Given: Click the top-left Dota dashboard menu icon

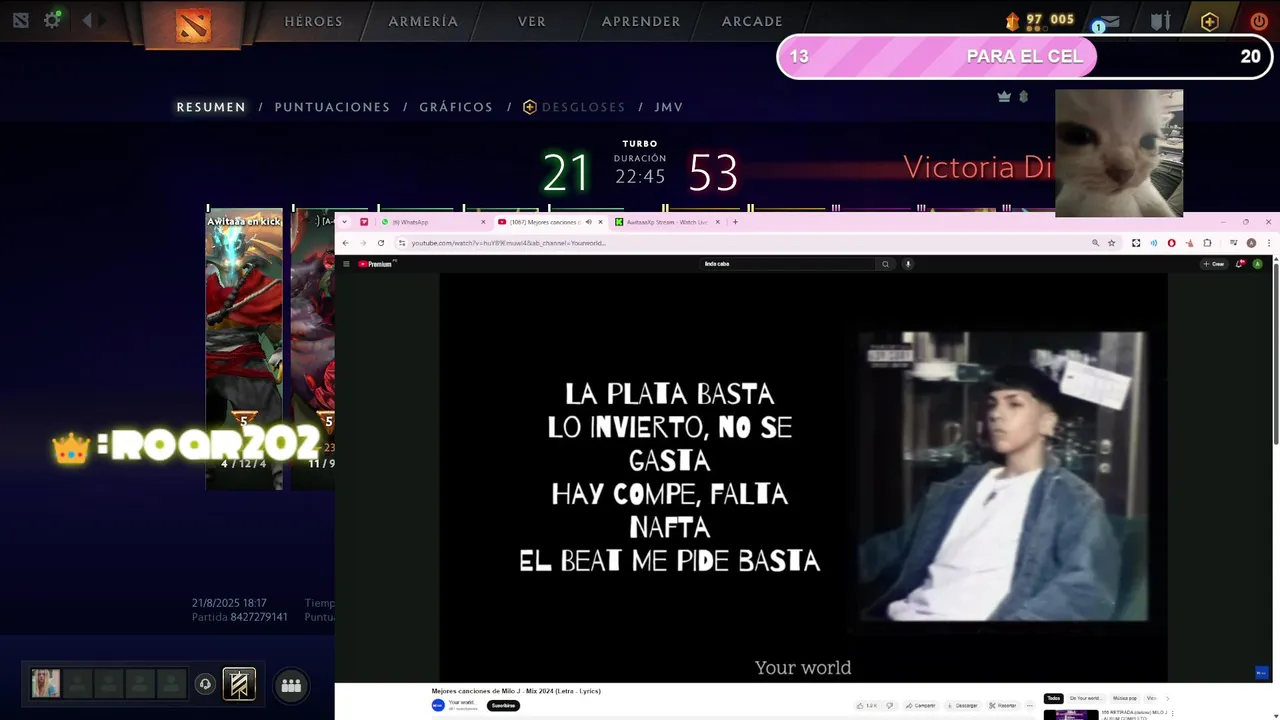Looking at the screenshot, I should 20,20.
